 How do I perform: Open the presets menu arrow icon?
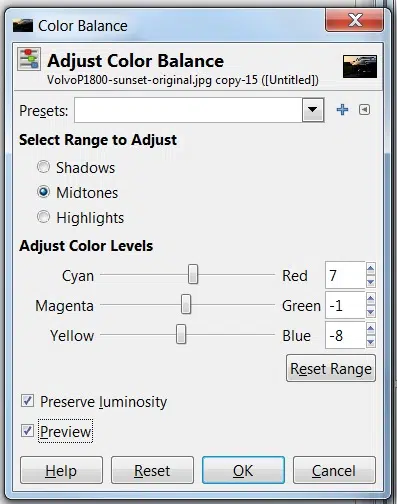pos(364,109)
